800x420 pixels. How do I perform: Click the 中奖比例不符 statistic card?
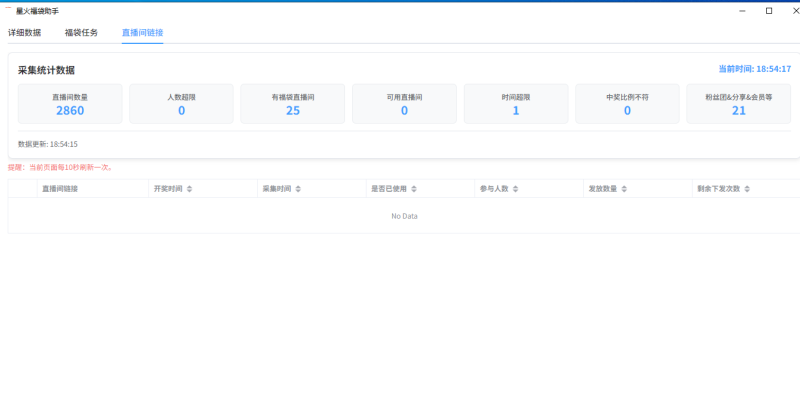pos(627,104)
